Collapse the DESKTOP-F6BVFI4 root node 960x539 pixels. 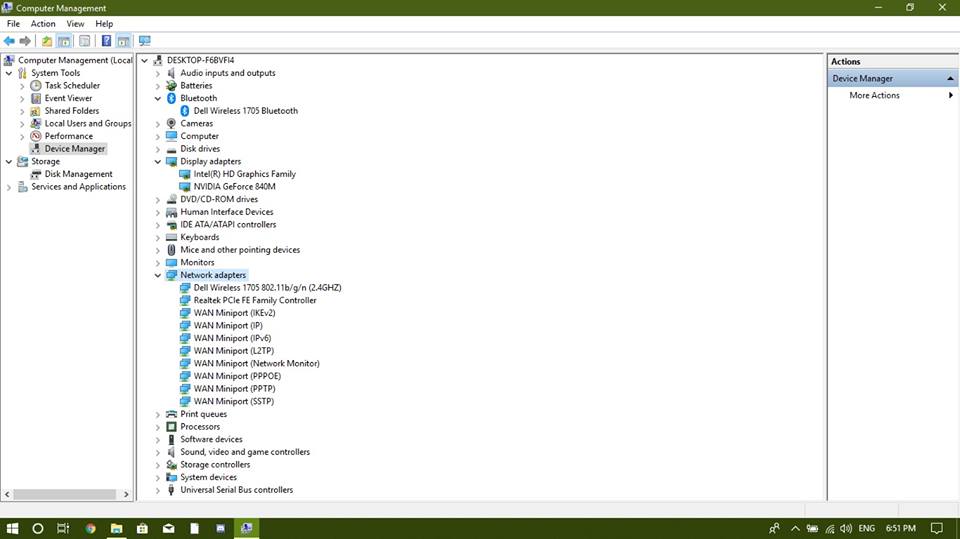(144, 60)
